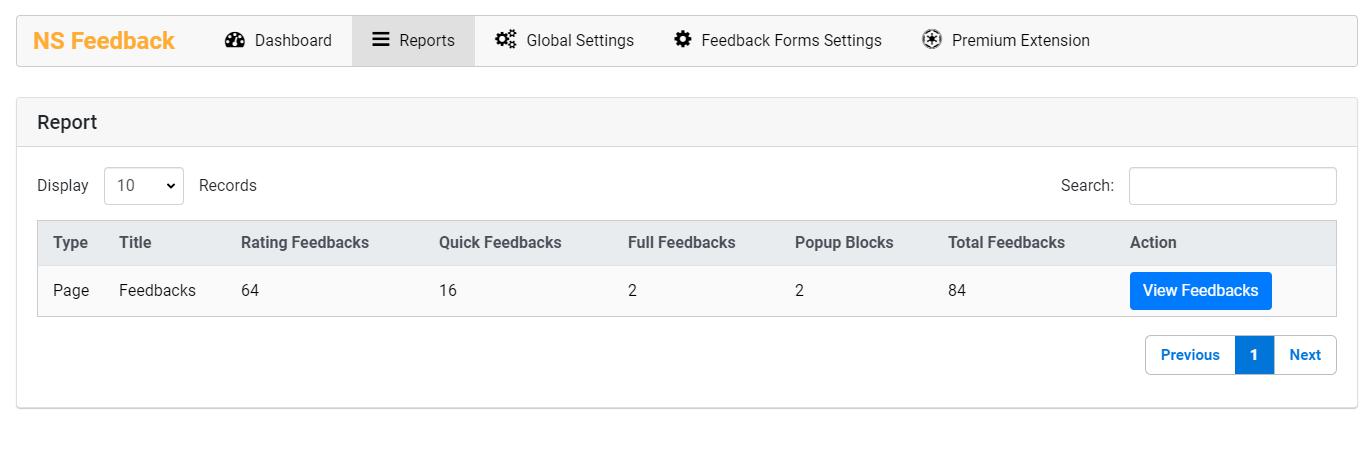Sort by Rating Feedbacks column header

[305, 243]
